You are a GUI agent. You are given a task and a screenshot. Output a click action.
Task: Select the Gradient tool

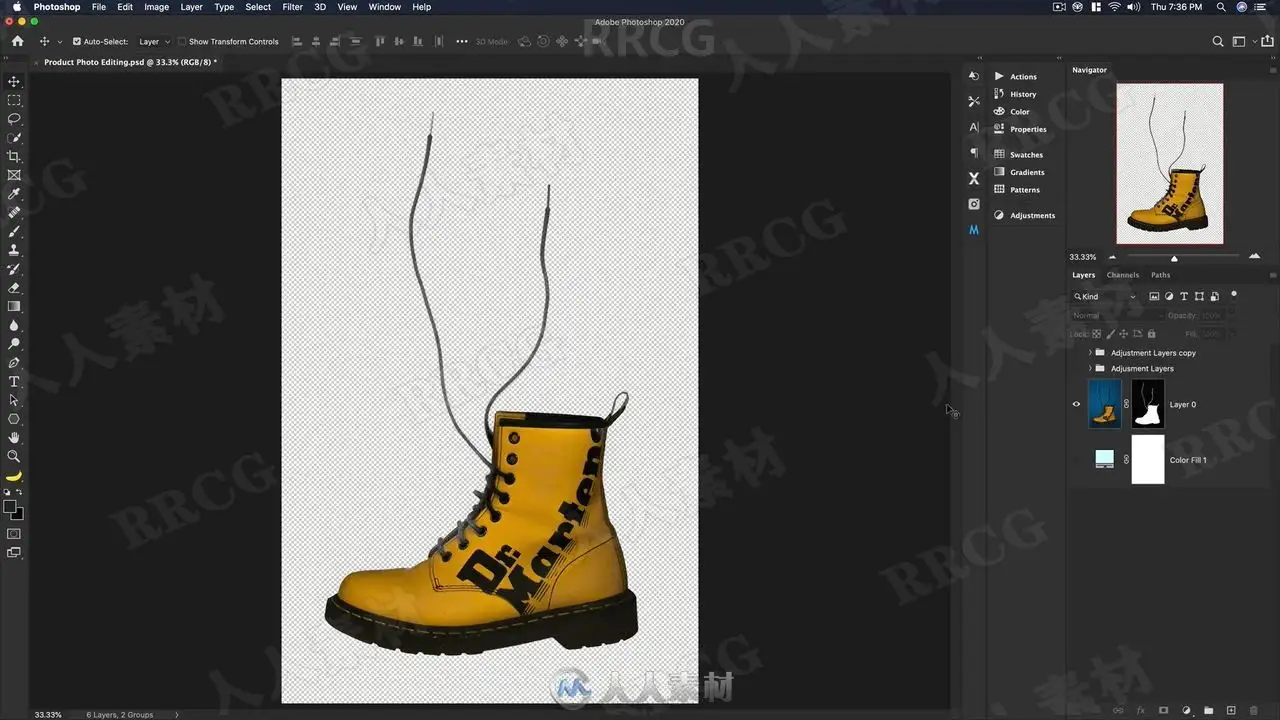14,306
